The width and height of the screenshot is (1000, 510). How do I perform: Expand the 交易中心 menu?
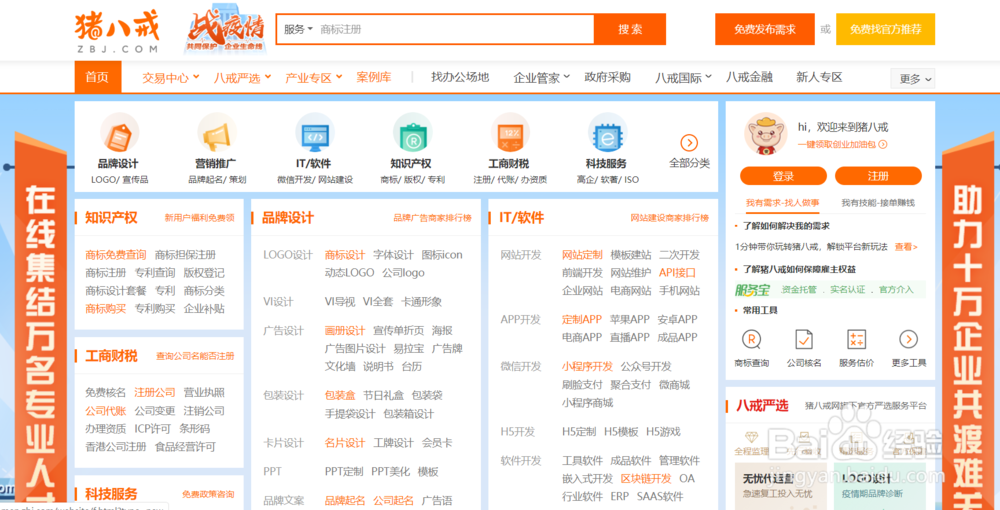[171, 78]
